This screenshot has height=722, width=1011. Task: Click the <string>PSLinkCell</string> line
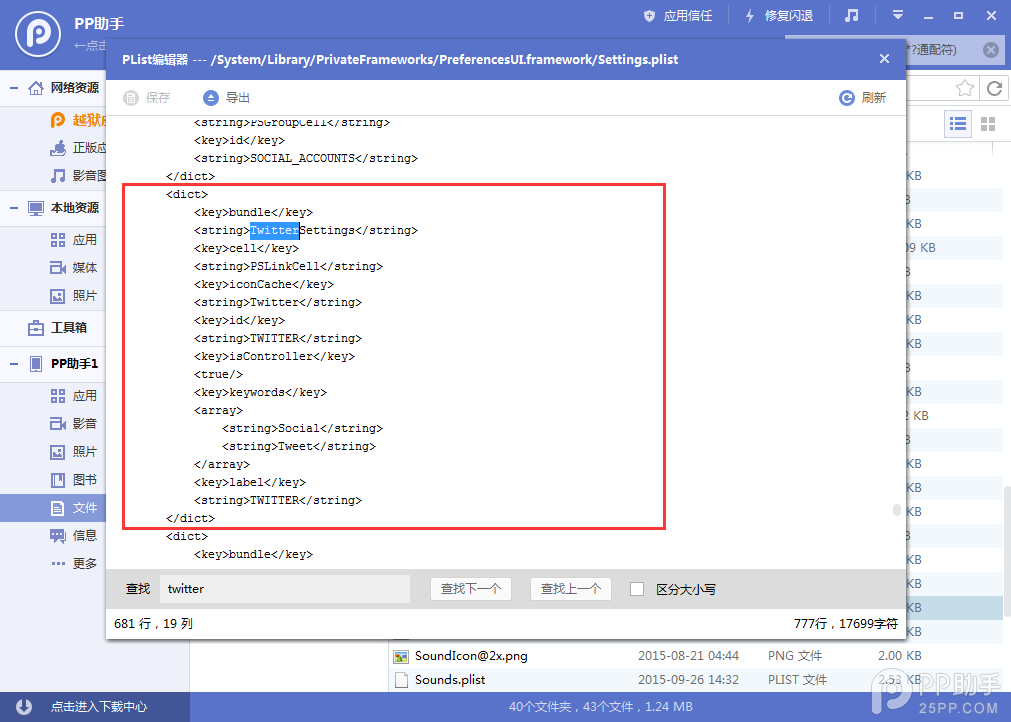pyautogui.click(x=288, y=266)
